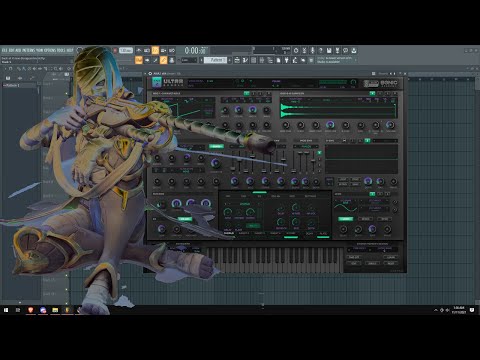Open the EDIT menu
This screenshot has width=480, height=360.
(x=11, y=50)
